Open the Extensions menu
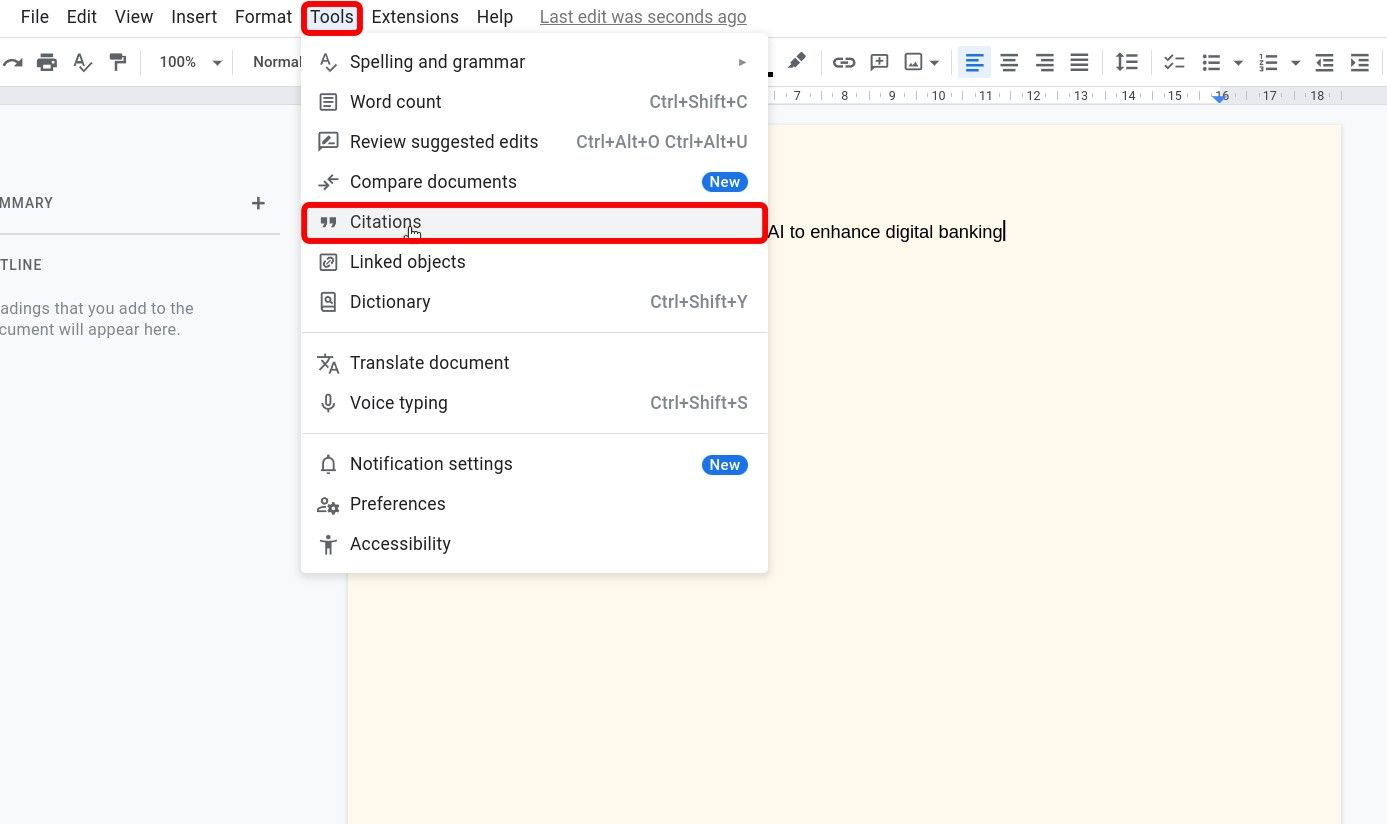Screen dimensions: 1387x824 pos(415,16)
